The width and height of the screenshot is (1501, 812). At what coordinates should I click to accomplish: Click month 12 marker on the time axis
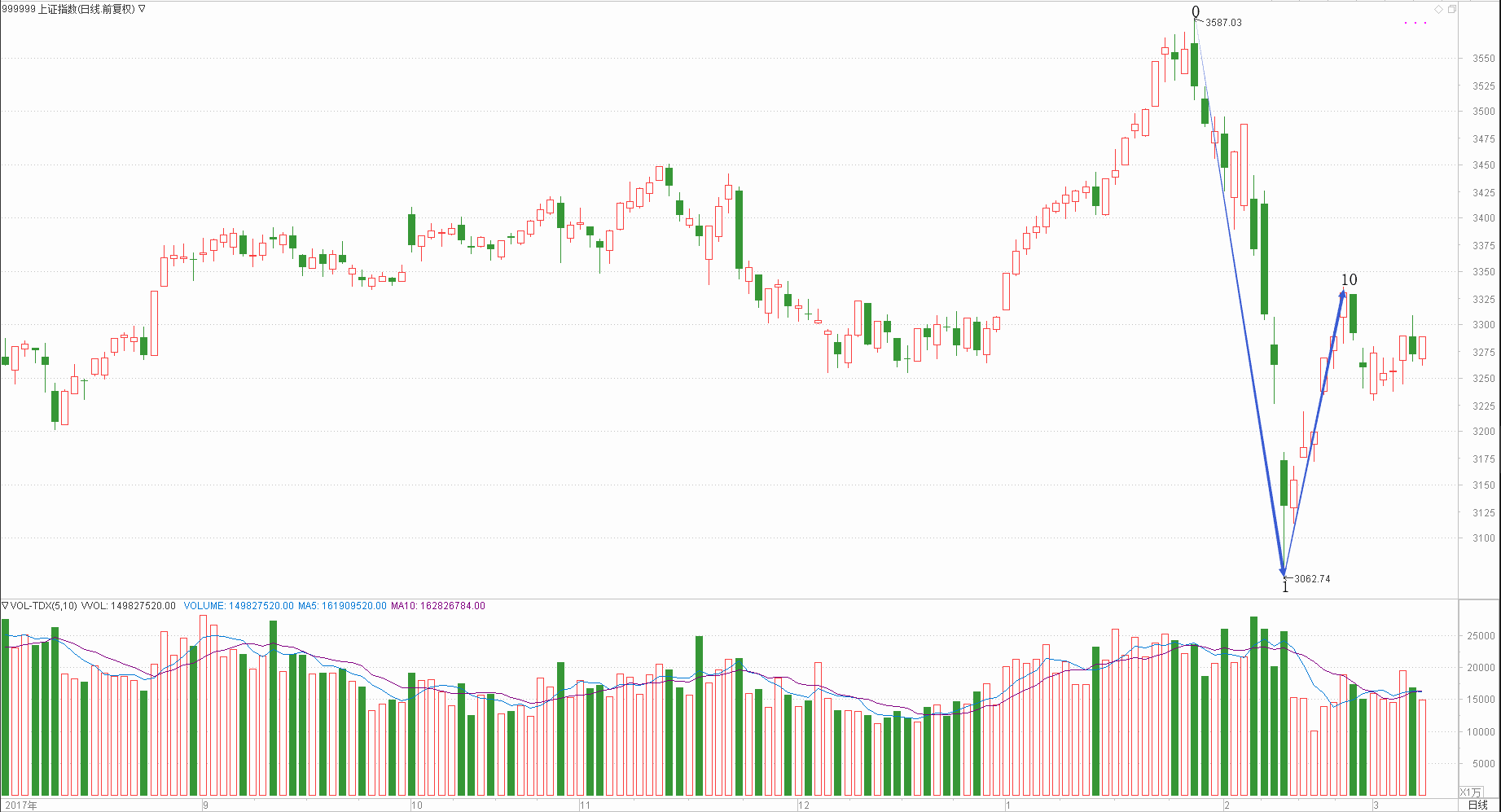click(803, 805)
